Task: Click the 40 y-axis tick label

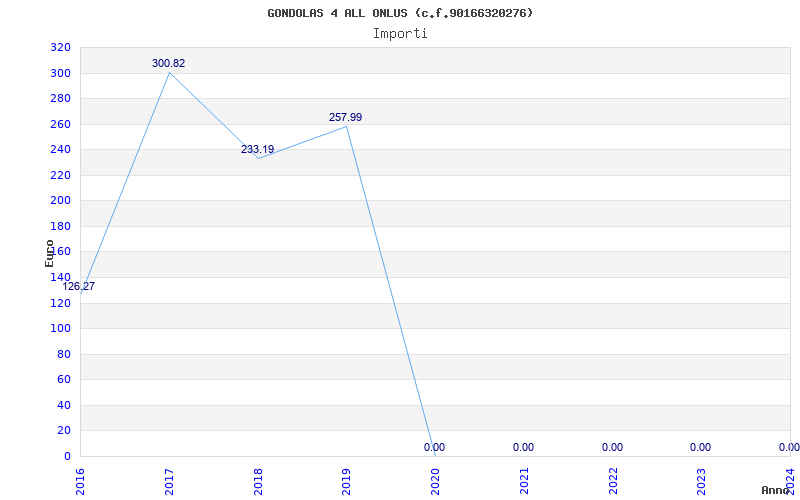Action: (x=64, y=406)
